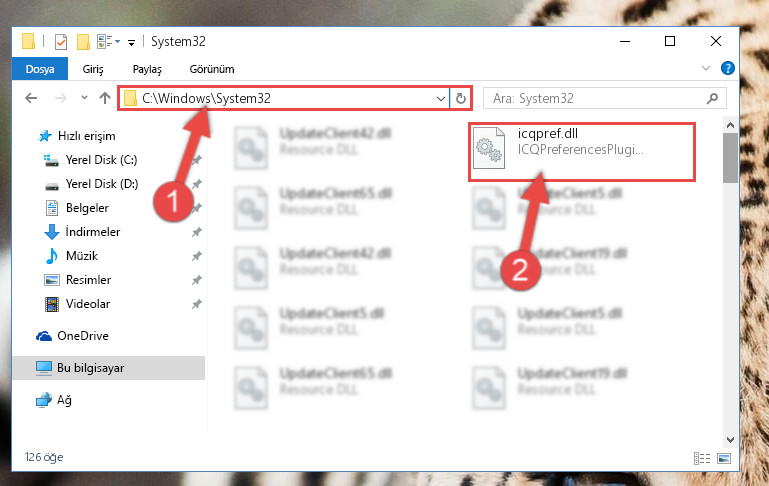
Task: Click the refresh button beside address bar
Action: click(461, 99)
